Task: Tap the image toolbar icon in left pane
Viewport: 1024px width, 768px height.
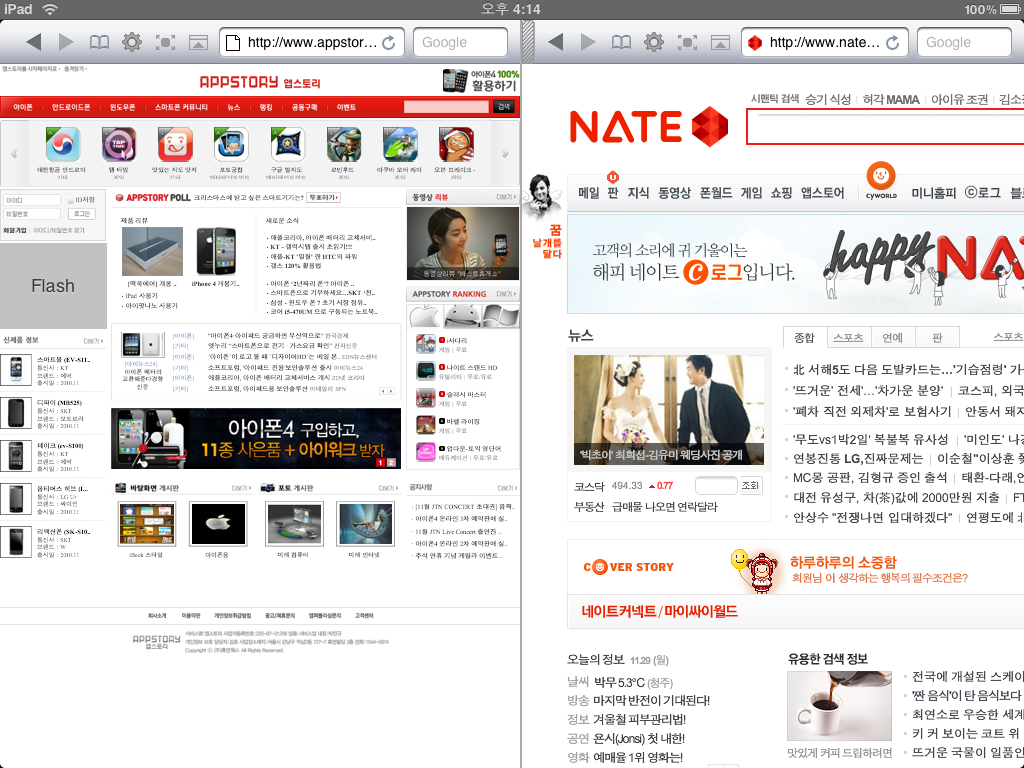Action: (x=199, y=42)
